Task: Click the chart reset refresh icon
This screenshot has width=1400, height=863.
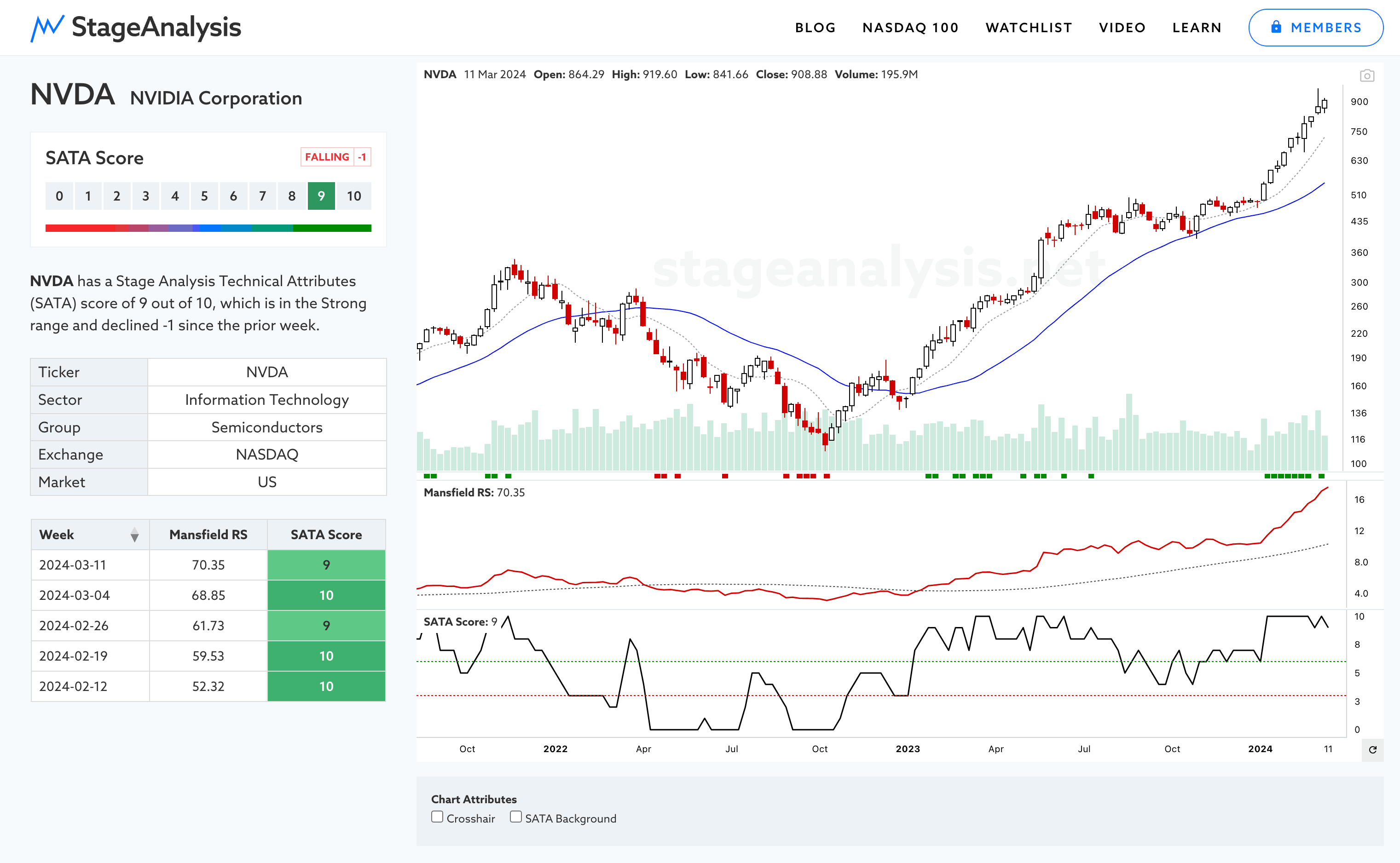Action: pyautogui.click(x=1372, y=749)
